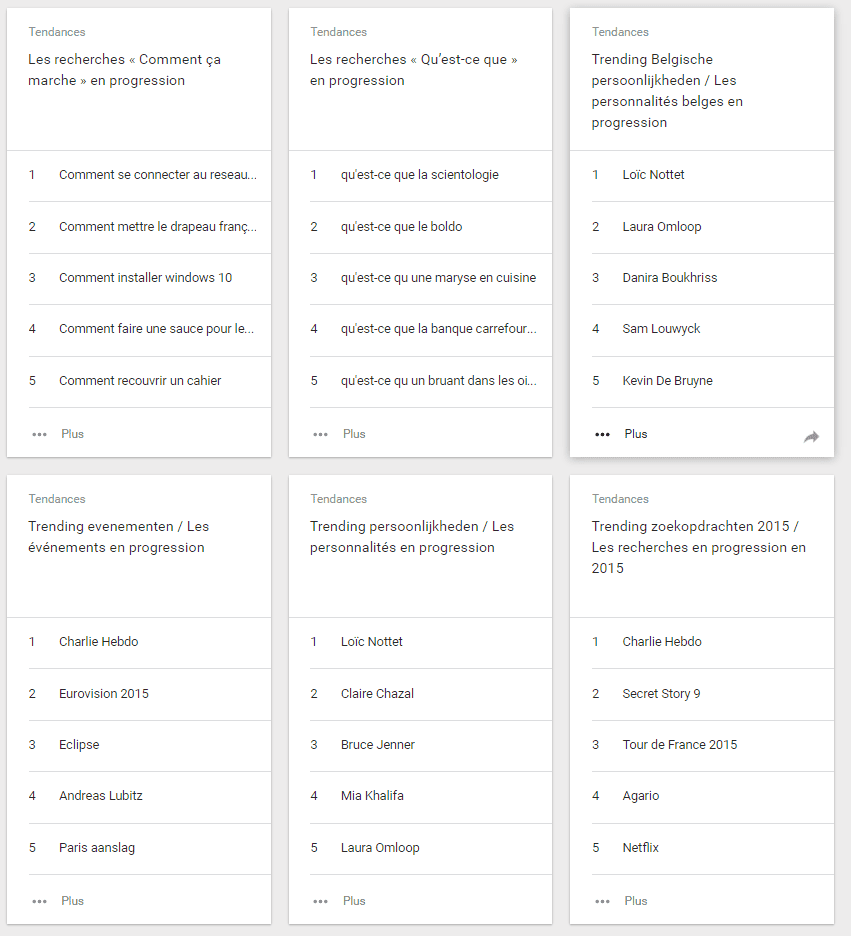The height and width of the screenshot is (936, 851).
Task: Click the ellipsis icon under Qu'est-ce que list
Action: 320,433
